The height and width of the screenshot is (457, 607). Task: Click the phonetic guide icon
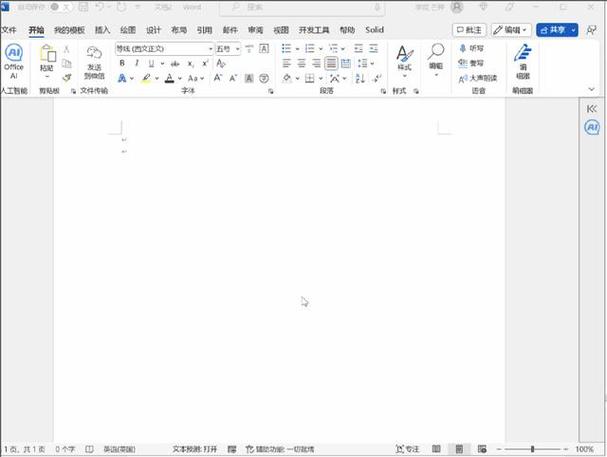click(x=249, y=48)
